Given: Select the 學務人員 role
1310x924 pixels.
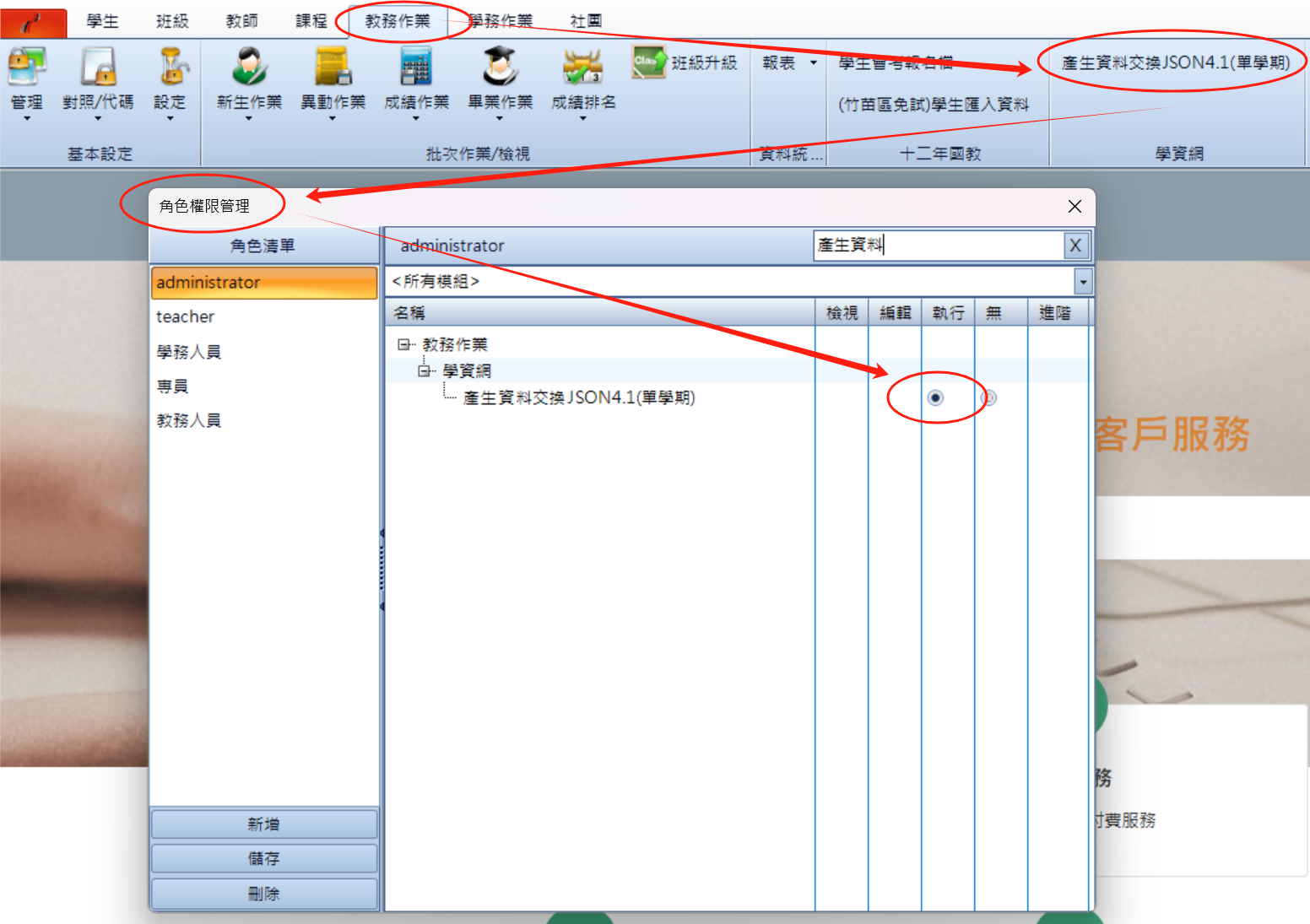Looking at the screenshot, I should coord(264,352).
